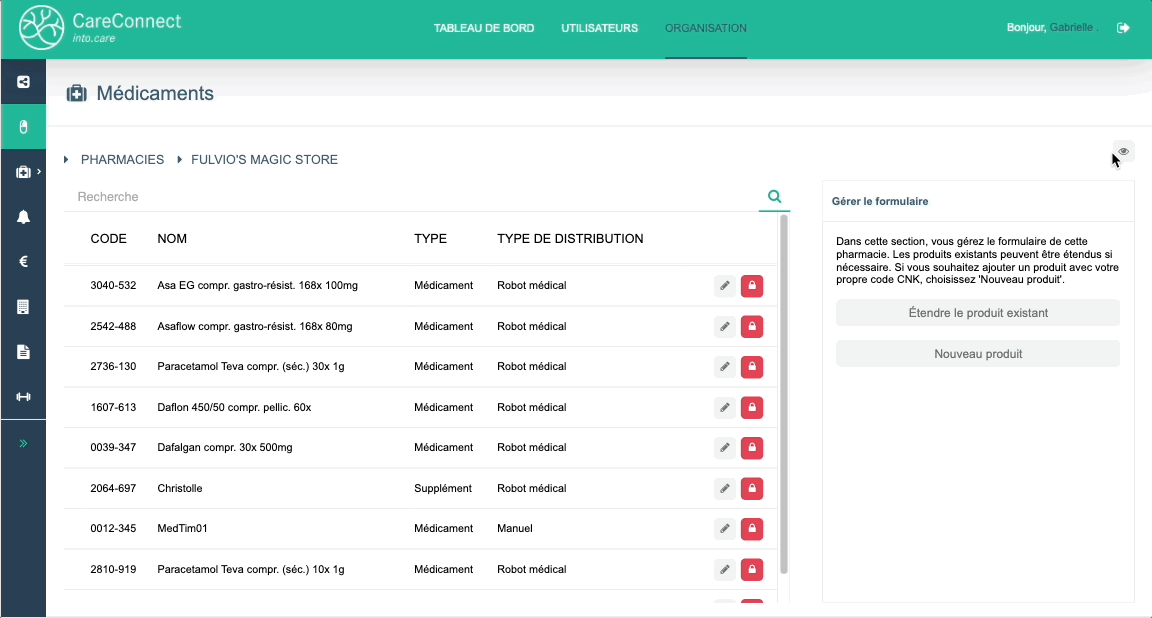Open the document sidebar icon
The image size is (1152, 618).
24,352
